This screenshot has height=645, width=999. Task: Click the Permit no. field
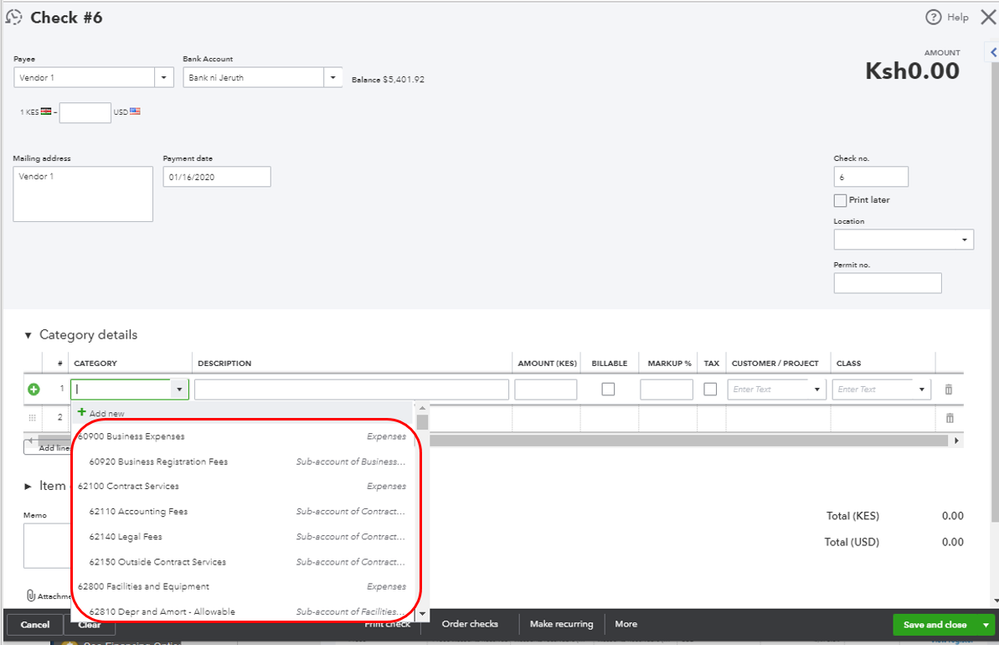[888, 283]
